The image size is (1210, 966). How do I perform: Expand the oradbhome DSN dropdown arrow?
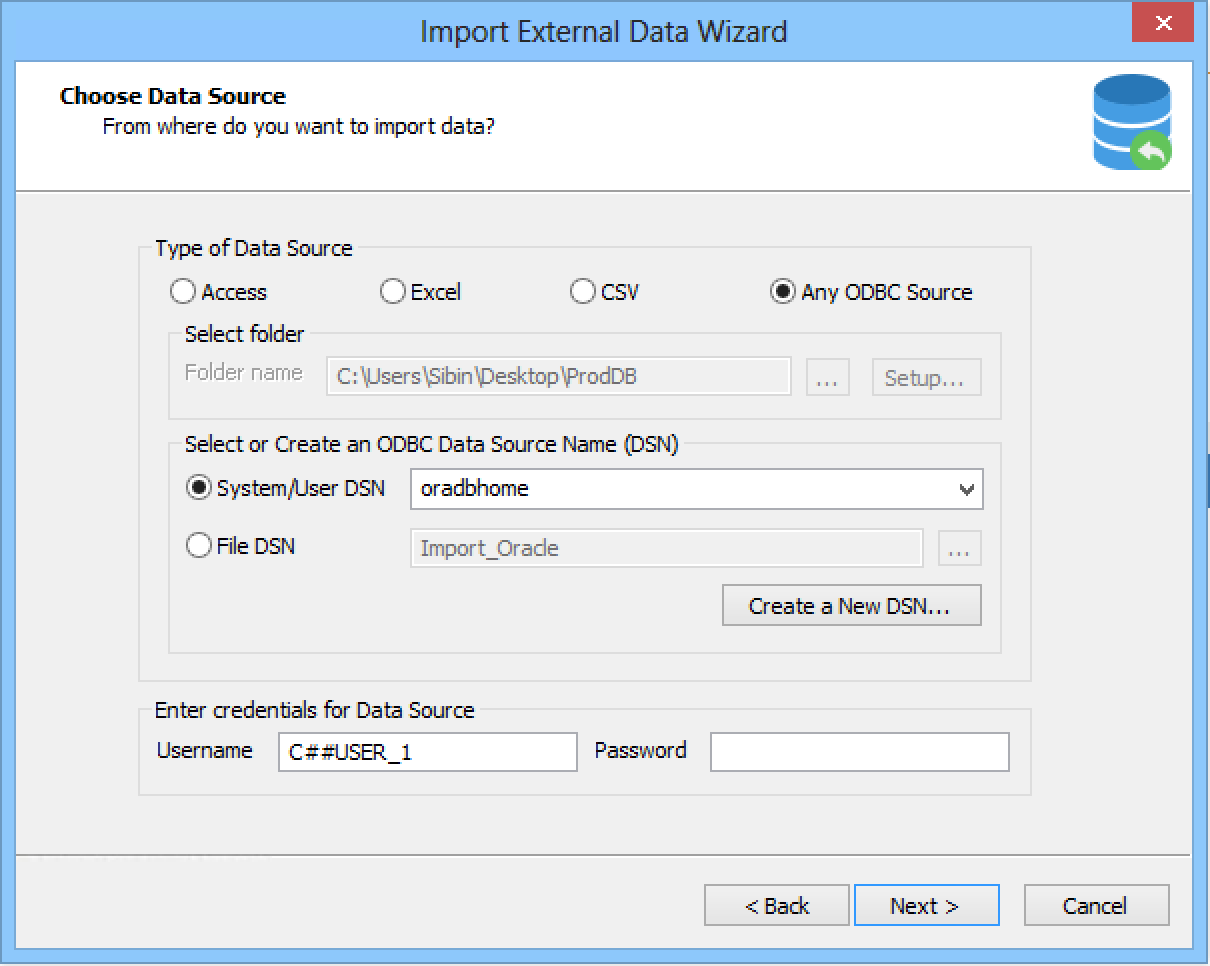(966, 490)
